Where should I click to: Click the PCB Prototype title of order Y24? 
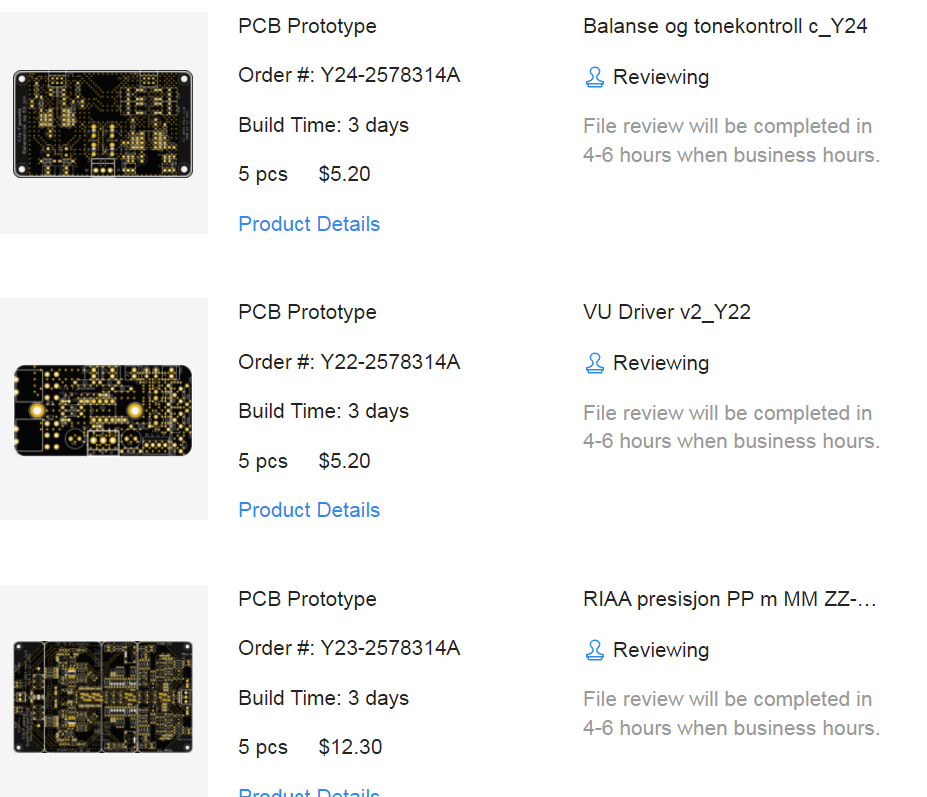point(307,26)
